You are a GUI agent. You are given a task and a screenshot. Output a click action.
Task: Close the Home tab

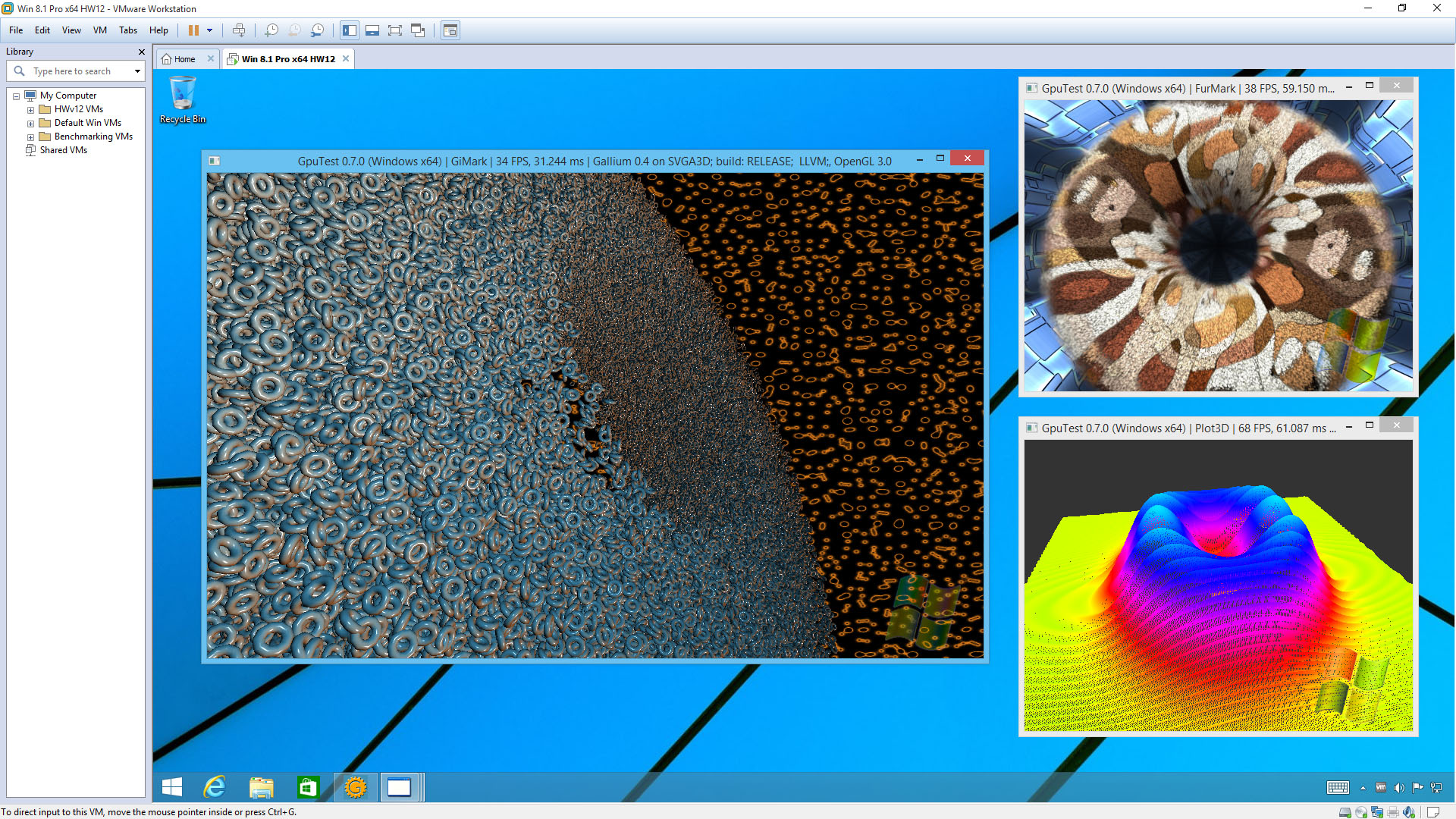211,58
